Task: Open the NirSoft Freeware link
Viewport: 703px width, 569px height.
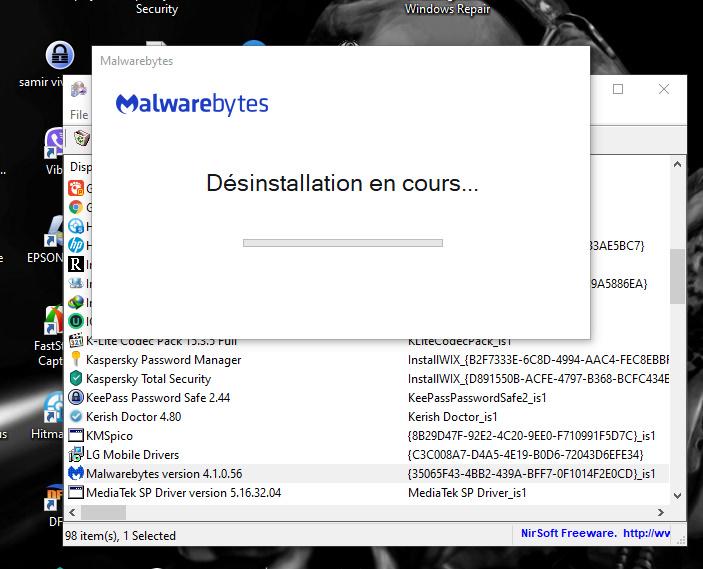Action: click(595, 533)
